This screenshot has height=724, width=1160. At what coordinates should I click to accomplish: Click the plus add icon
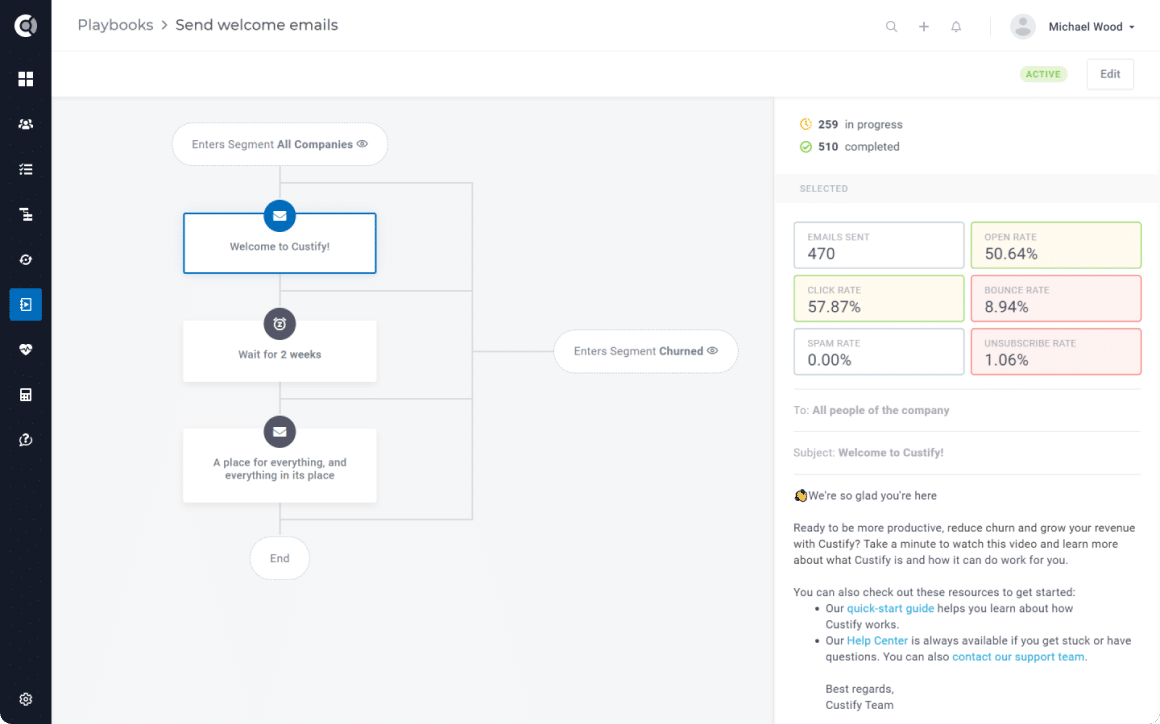click(924, 27)
